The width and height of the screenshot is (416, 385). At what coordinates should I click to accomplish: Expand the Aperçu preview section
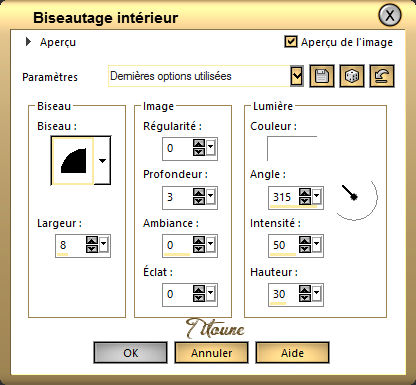pyautogui.click(x=29, y=42)
